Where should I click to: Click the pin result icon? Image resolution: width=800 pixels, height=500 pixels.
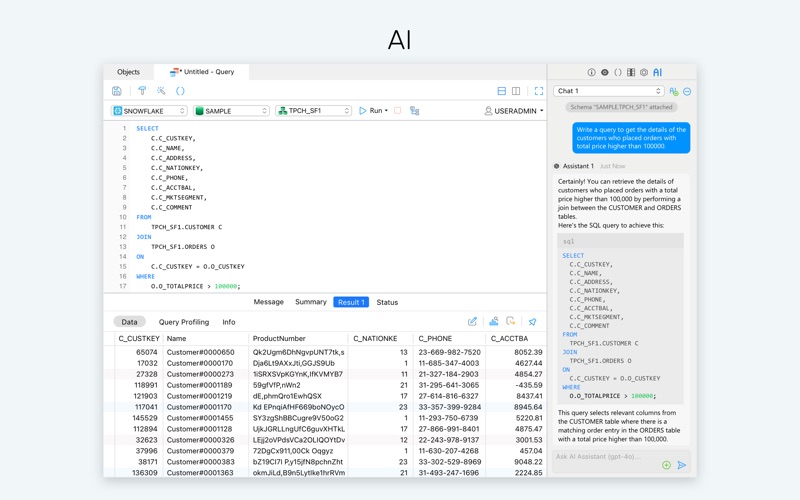tap(533, 321)
